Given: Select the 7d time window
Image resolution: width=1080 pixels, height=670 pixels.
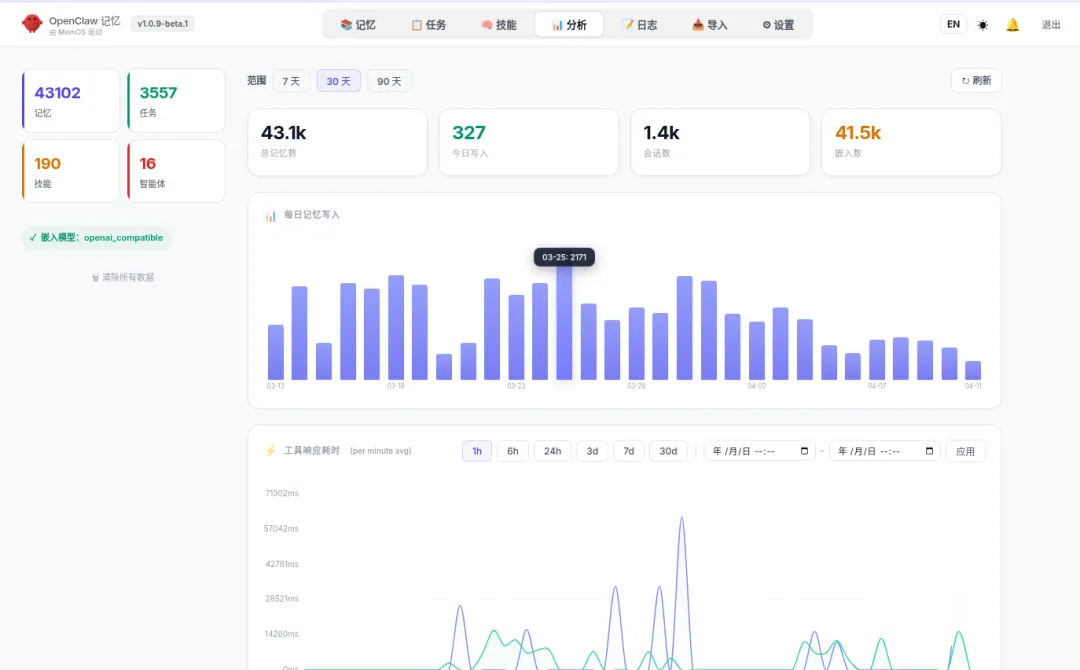Looking at the screenshot, I should pyautogui.click(x=629, y=451).
